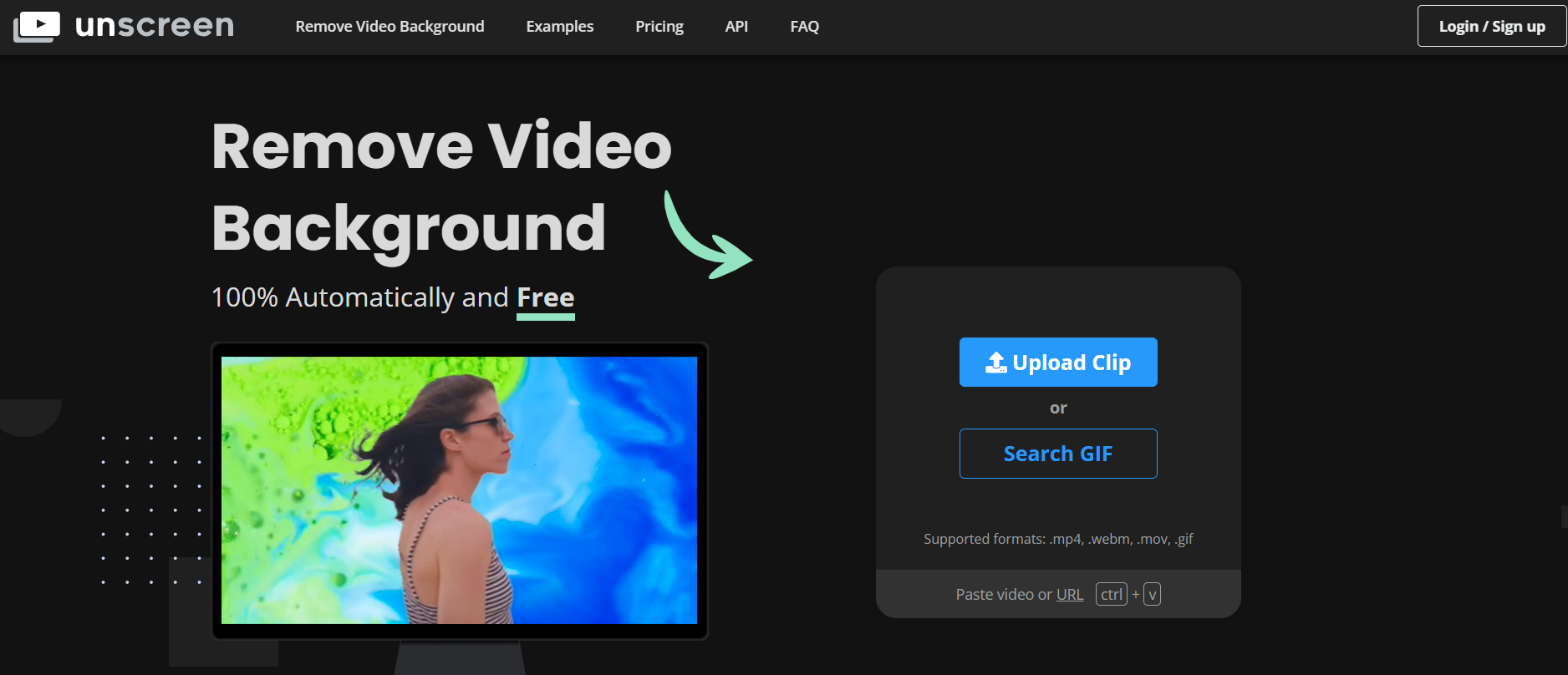The width and height of the screenshot is (1568, 675).
Task: Open the Remove Video Background nav item
Action: pyautogui.click(x=389, y=27)
